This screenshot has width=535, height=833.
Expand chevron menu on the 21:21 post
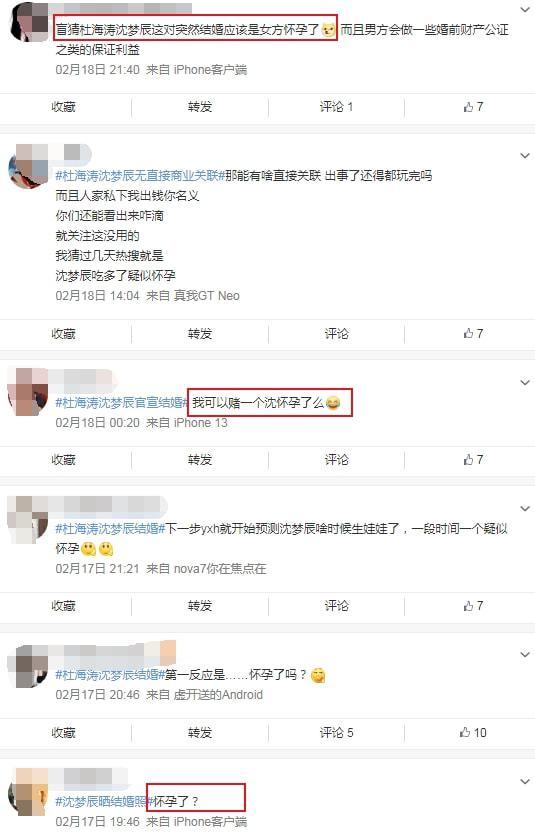(525, 509)
